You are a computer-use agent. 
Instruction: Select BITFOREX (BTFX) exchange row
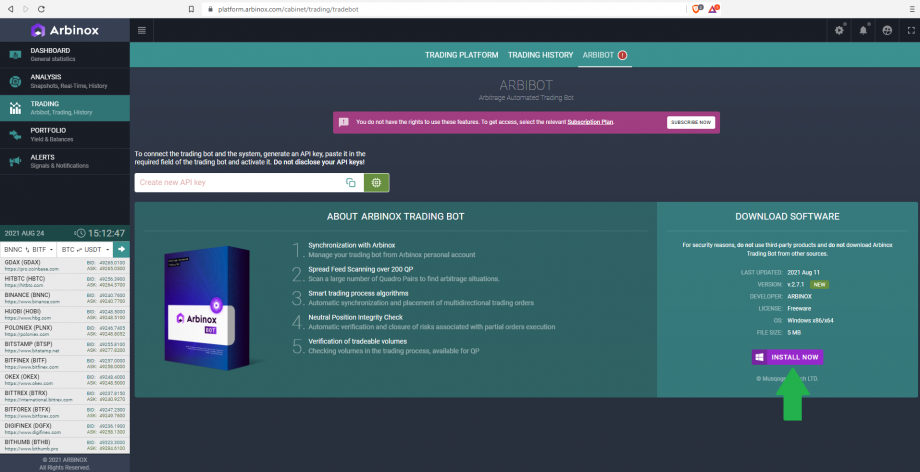click(x=65, y=413)
